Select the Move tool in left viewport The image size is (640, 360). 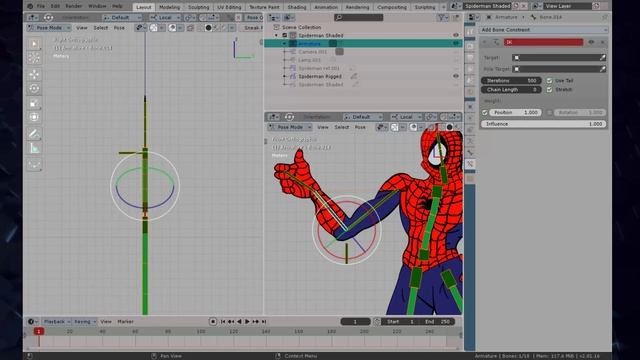pos(34,74)
